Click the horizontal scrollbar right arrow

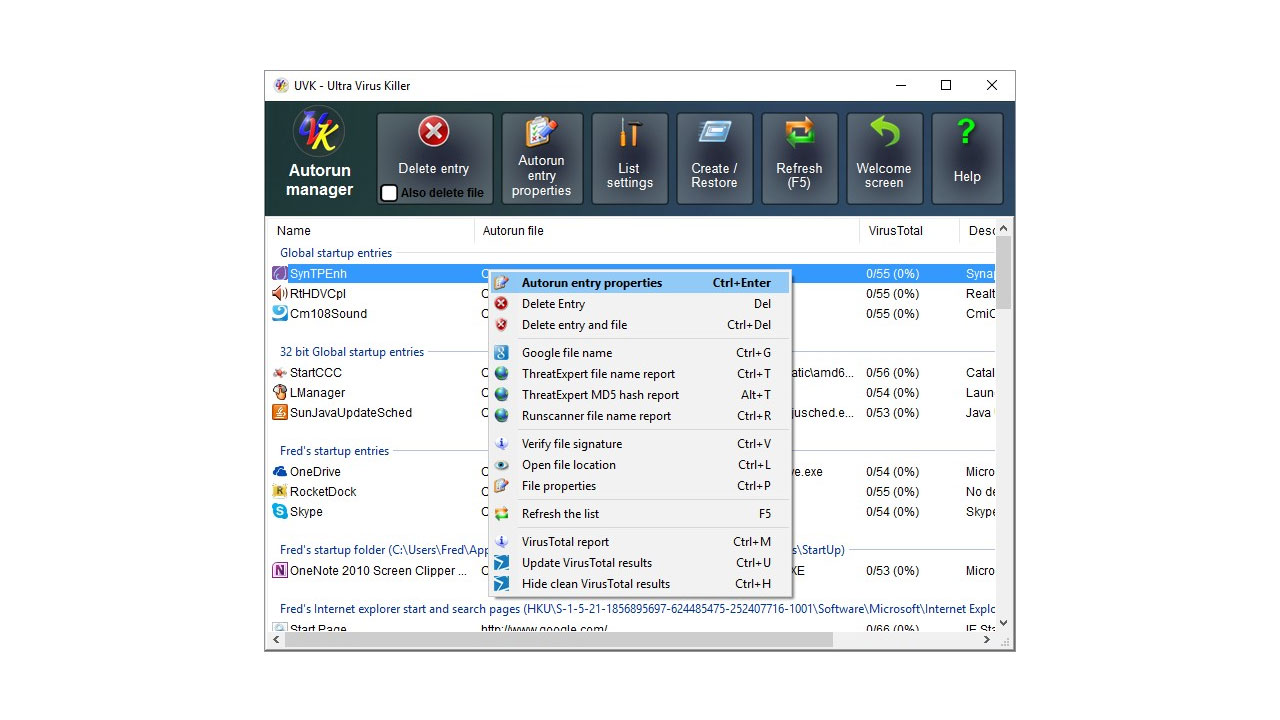coord(988,640)
